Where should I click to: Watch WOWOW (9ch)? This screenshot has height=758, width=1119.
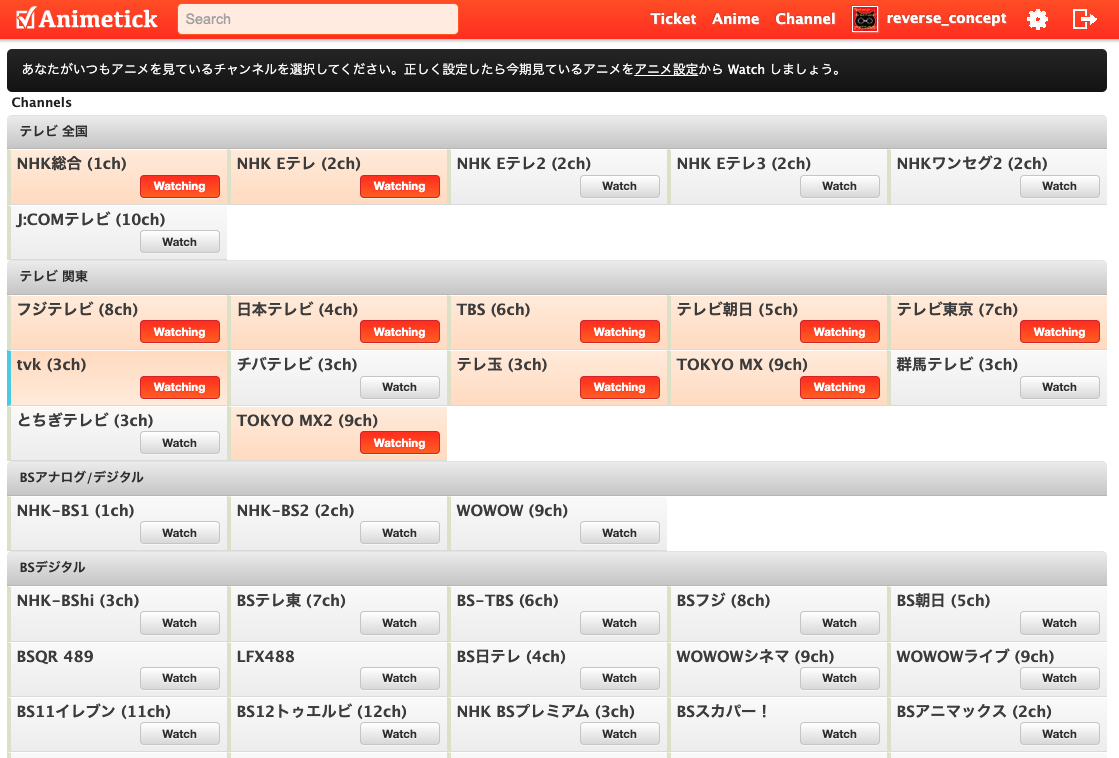click(619, 533)
